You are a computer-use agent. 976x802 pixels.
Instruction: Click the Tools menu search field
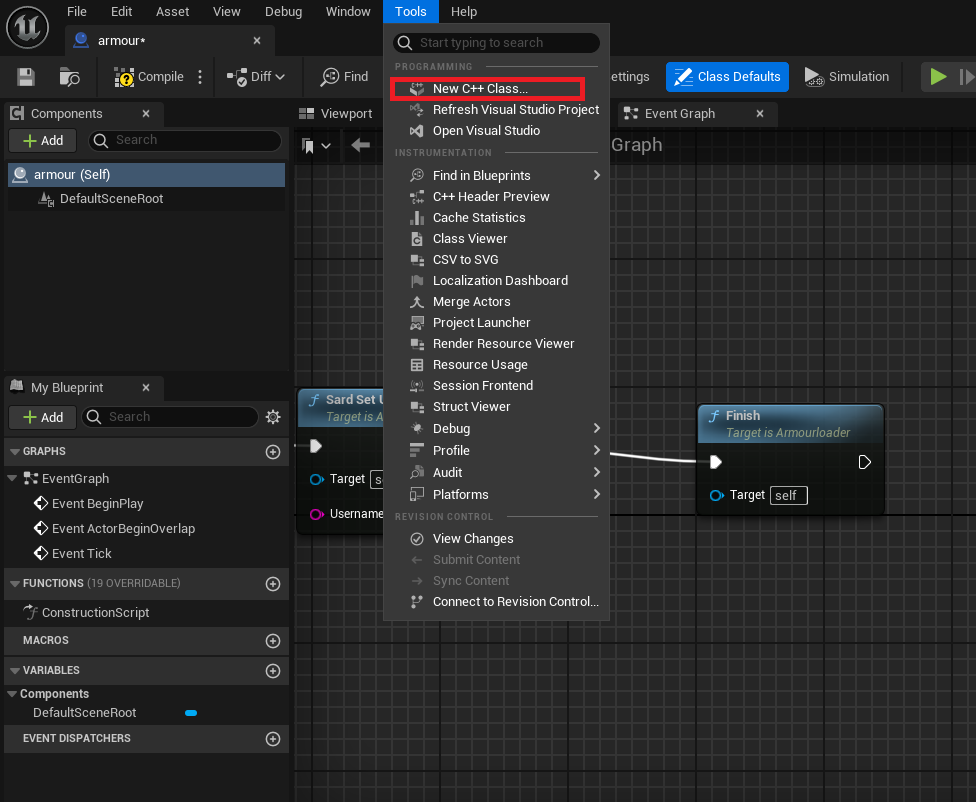[x=496, y=43]
